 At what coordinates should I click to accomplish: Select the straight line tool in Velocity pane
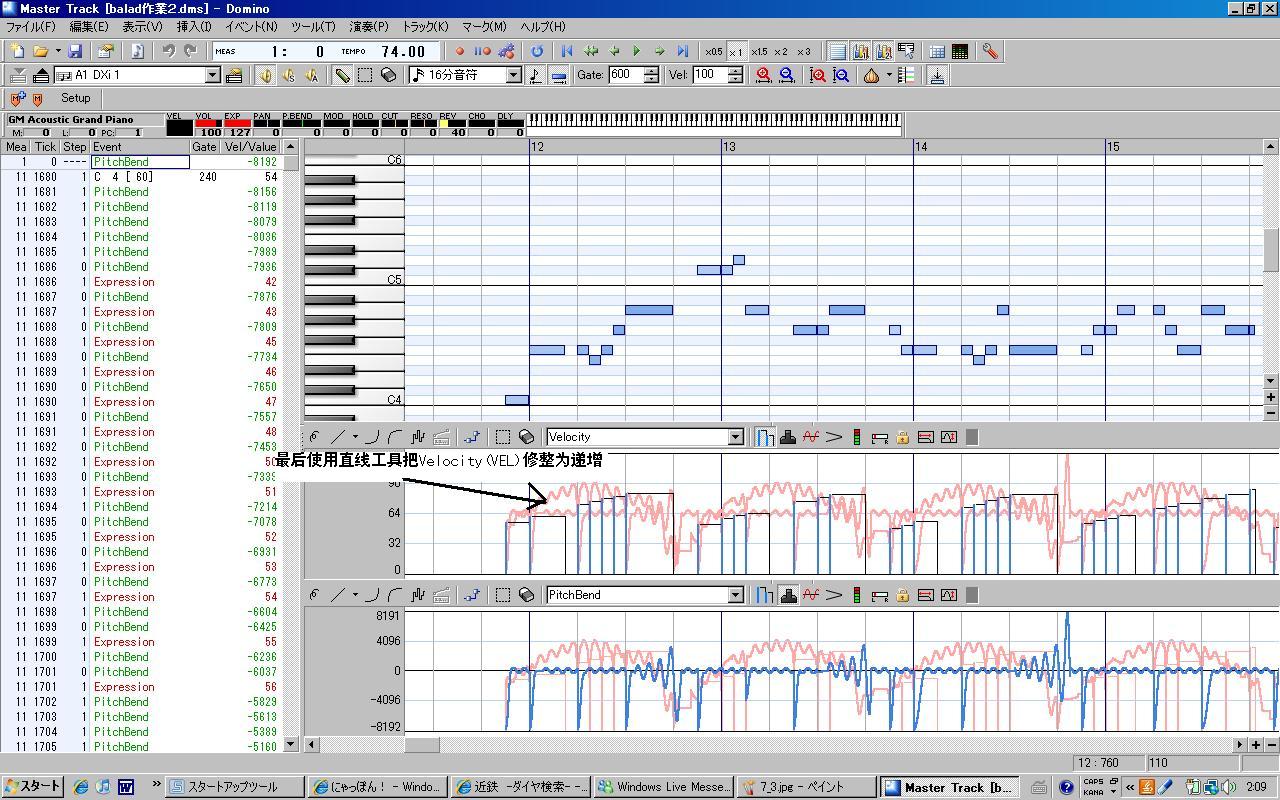point(338,437)
